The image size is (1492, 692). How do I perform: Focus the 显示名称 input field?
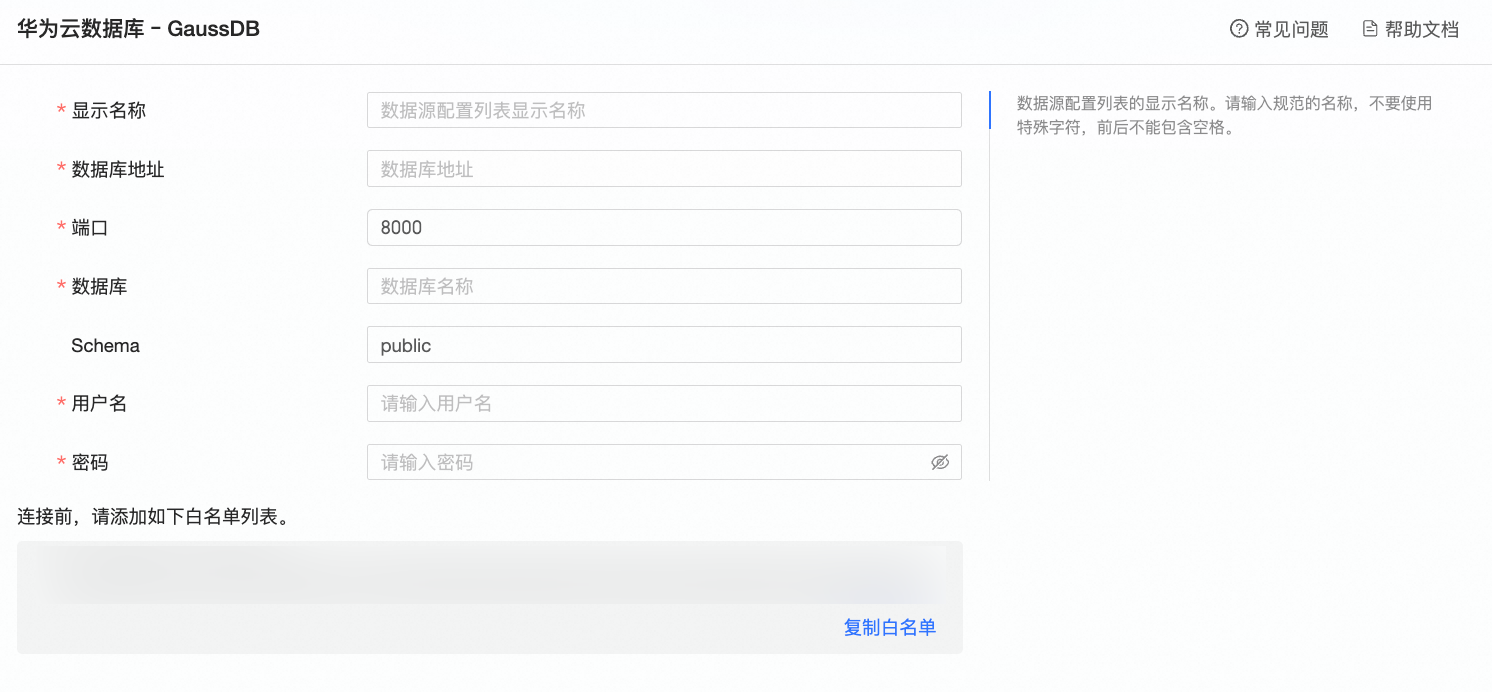click(x=664, y=110)
